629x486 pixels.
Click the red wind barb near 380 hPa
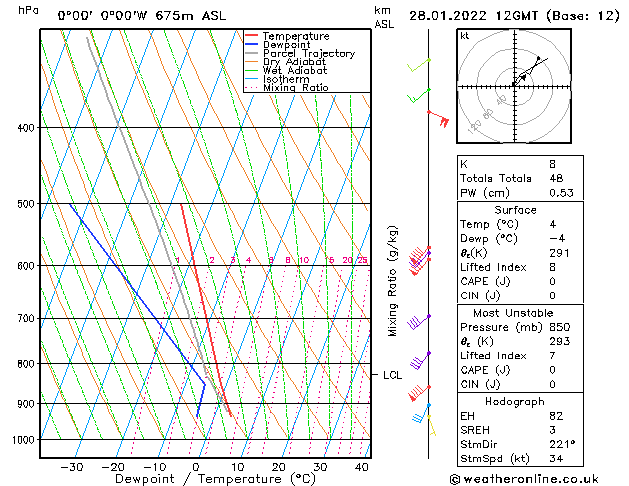pyautogui.click(x=438, y=118)
